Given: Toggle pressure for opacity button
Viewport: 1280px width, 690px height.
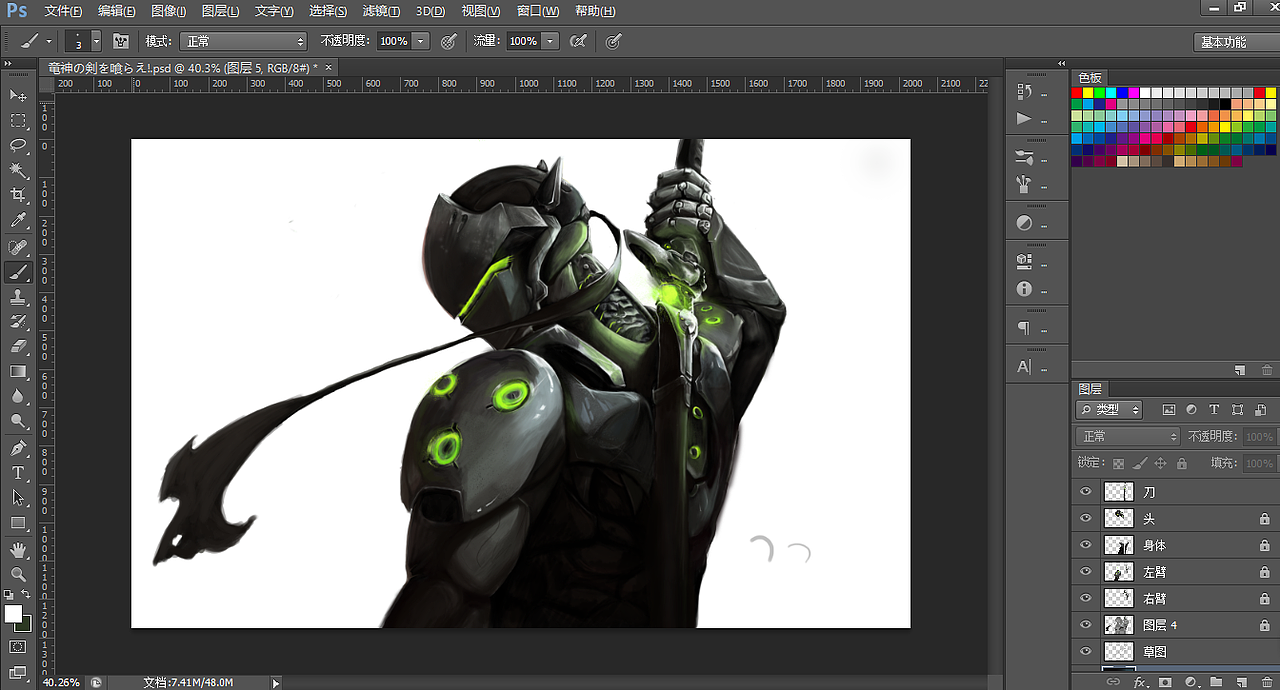Looking at the screenshot, I should tap(449, 41).
